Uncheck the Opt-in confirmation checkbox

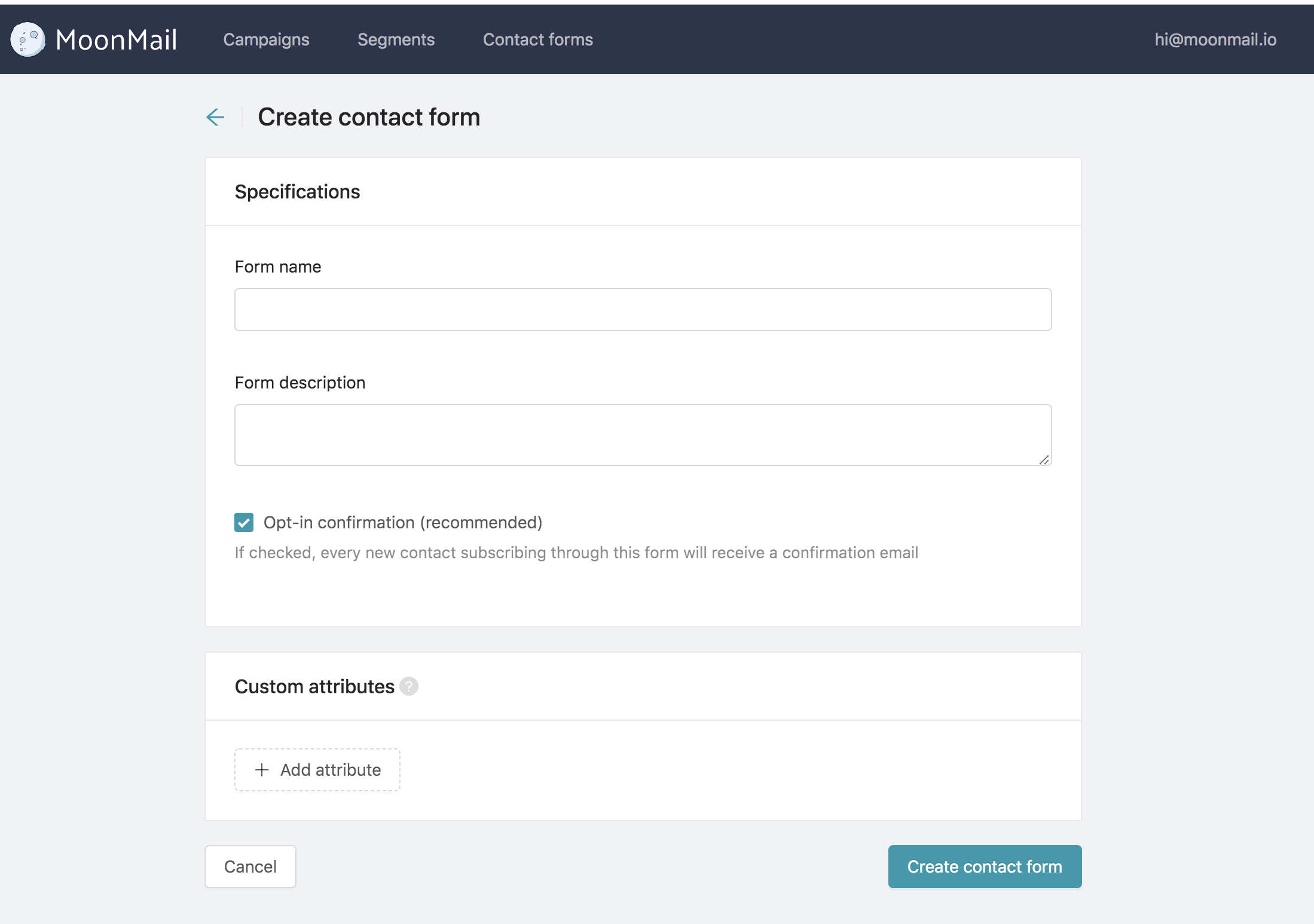click(x=244, y=522)
